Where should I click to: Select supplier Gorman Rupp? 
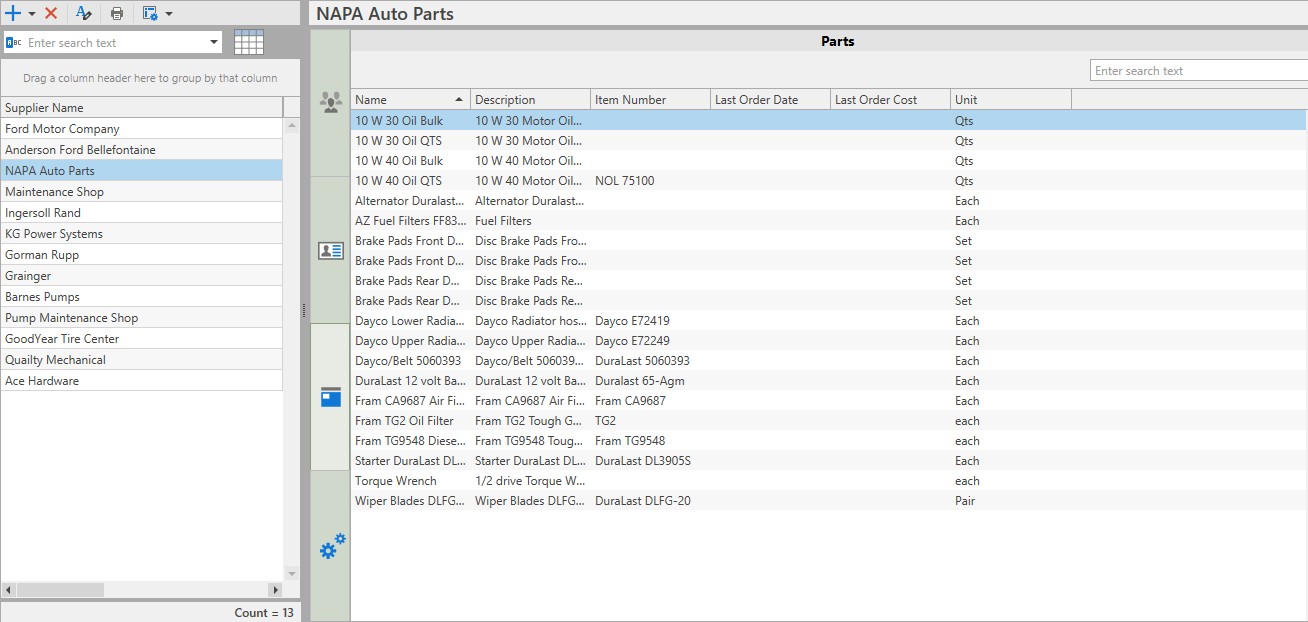(142, 254)
